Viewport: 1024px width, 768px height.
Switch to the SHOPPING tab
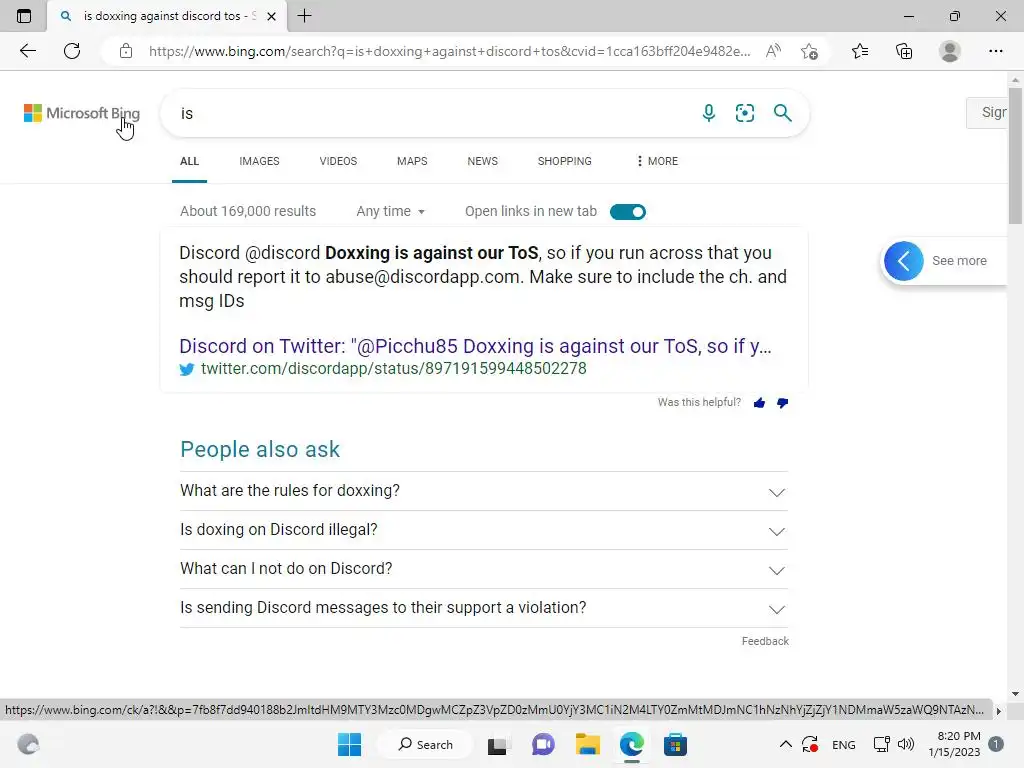(x=565, y=161)
